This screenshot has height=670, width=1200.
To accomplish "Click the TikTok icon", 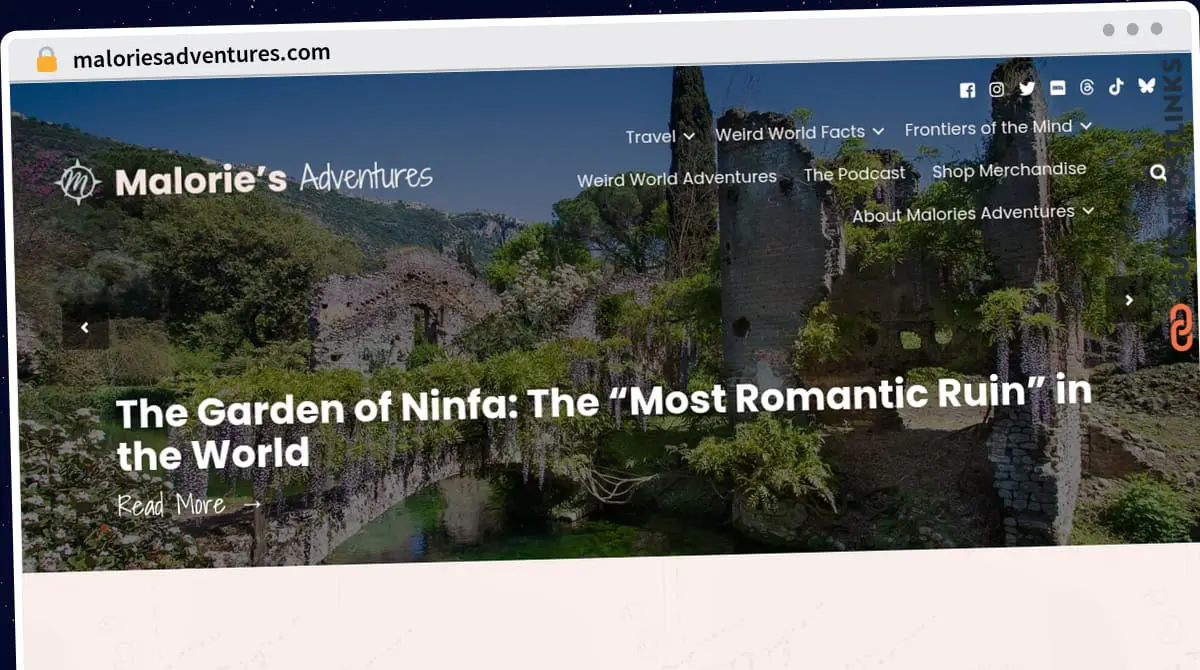I will 1116,86.
